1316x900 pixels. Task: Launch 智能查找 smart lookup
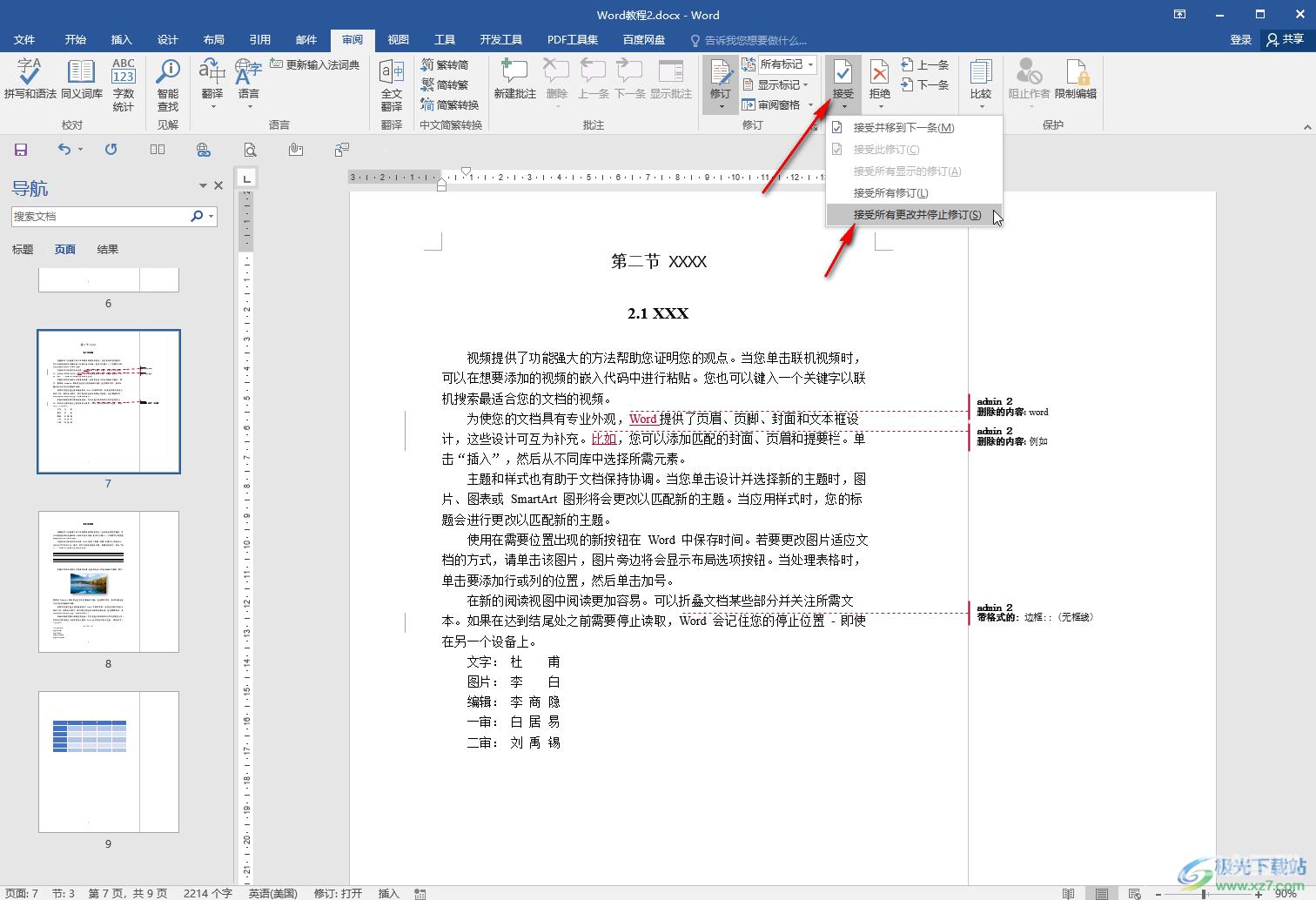(168, 85)
